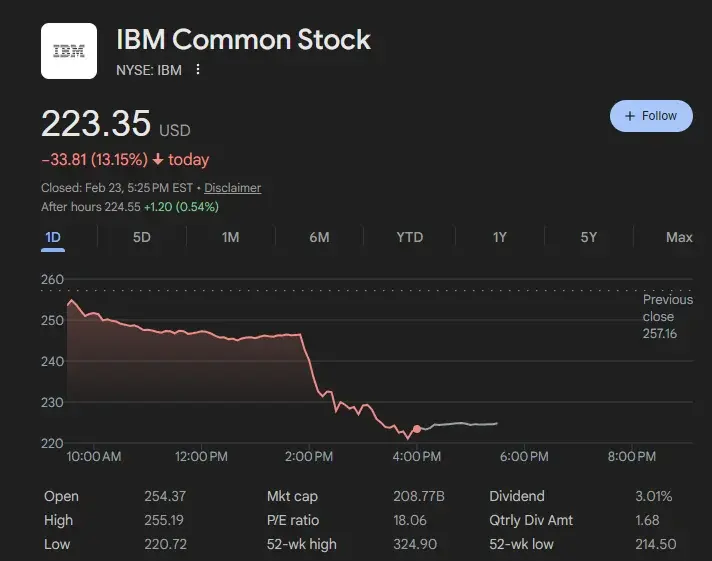Click the Mkt cap value 208.77B
Screen dimensions: 712x561
[x=419, y=496]
